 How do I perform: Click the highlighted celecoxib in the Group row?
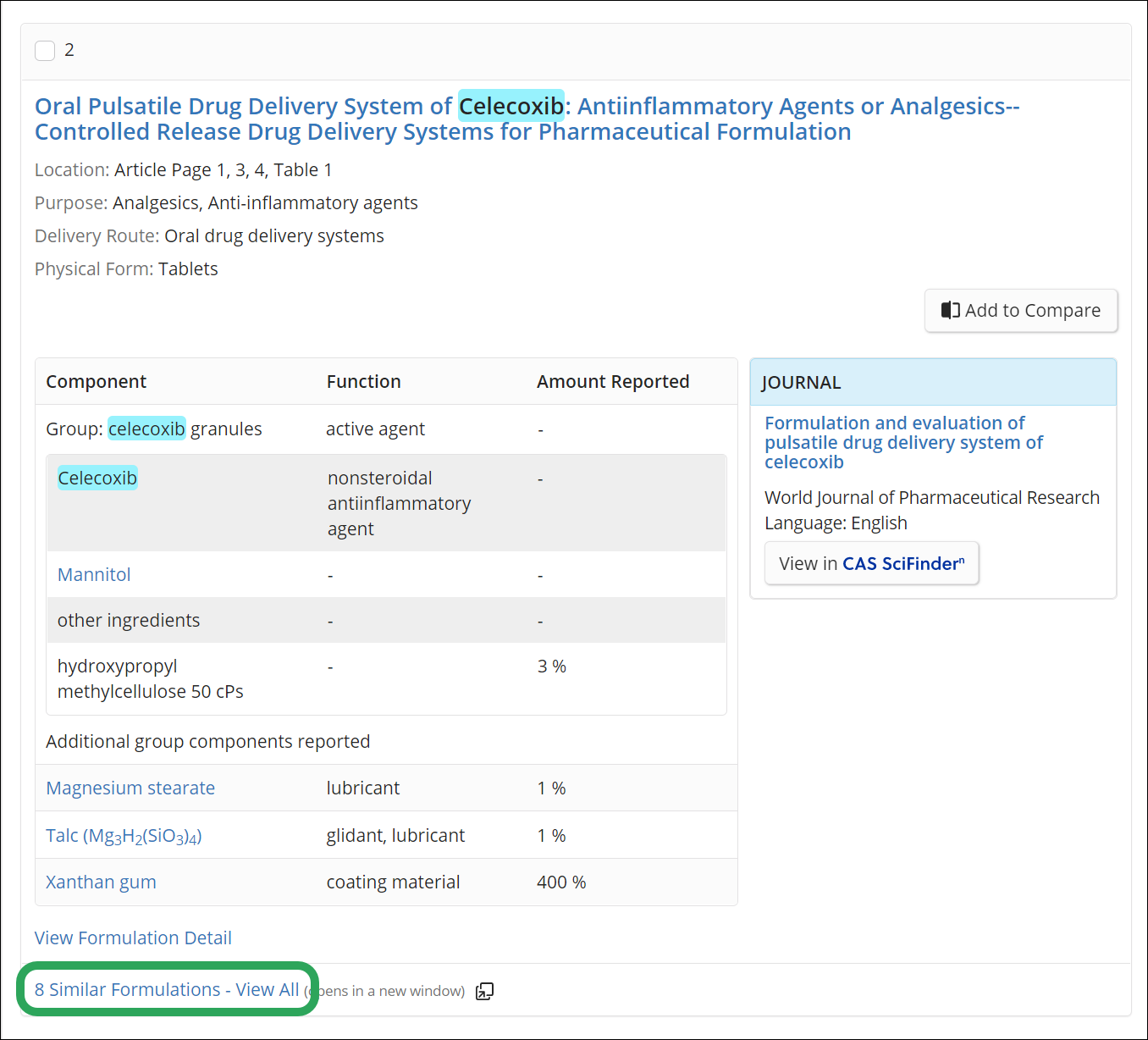pos(146,429)
